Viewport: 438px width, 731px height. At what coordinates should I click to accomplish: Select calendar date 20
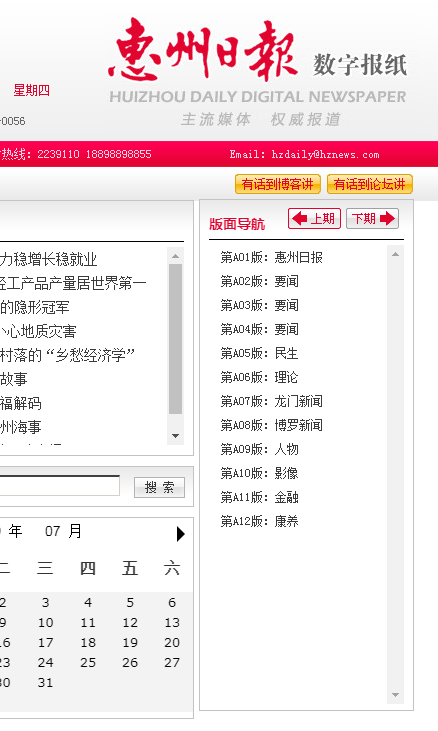pos(172,642)
